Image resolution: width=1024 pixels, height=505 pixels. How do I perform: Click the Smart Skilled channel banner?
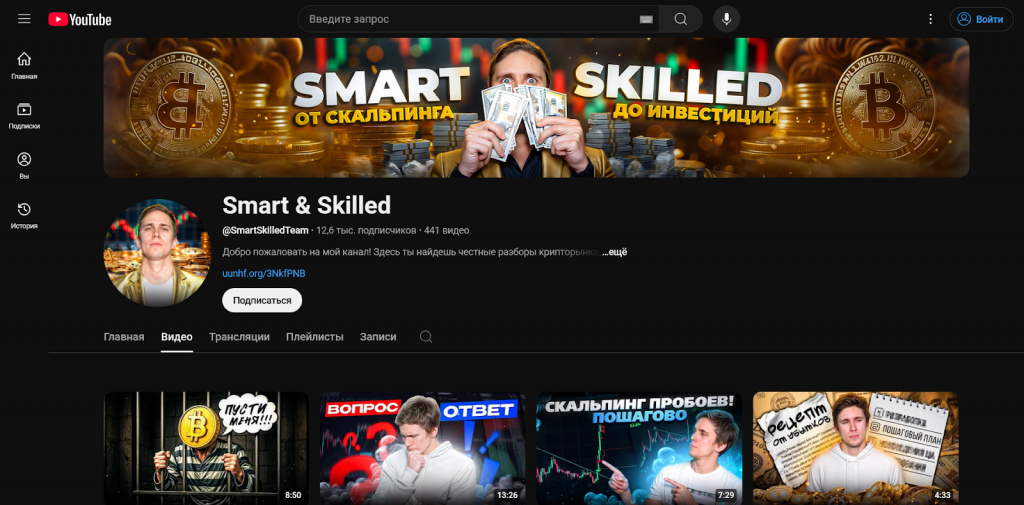(536, 107)
